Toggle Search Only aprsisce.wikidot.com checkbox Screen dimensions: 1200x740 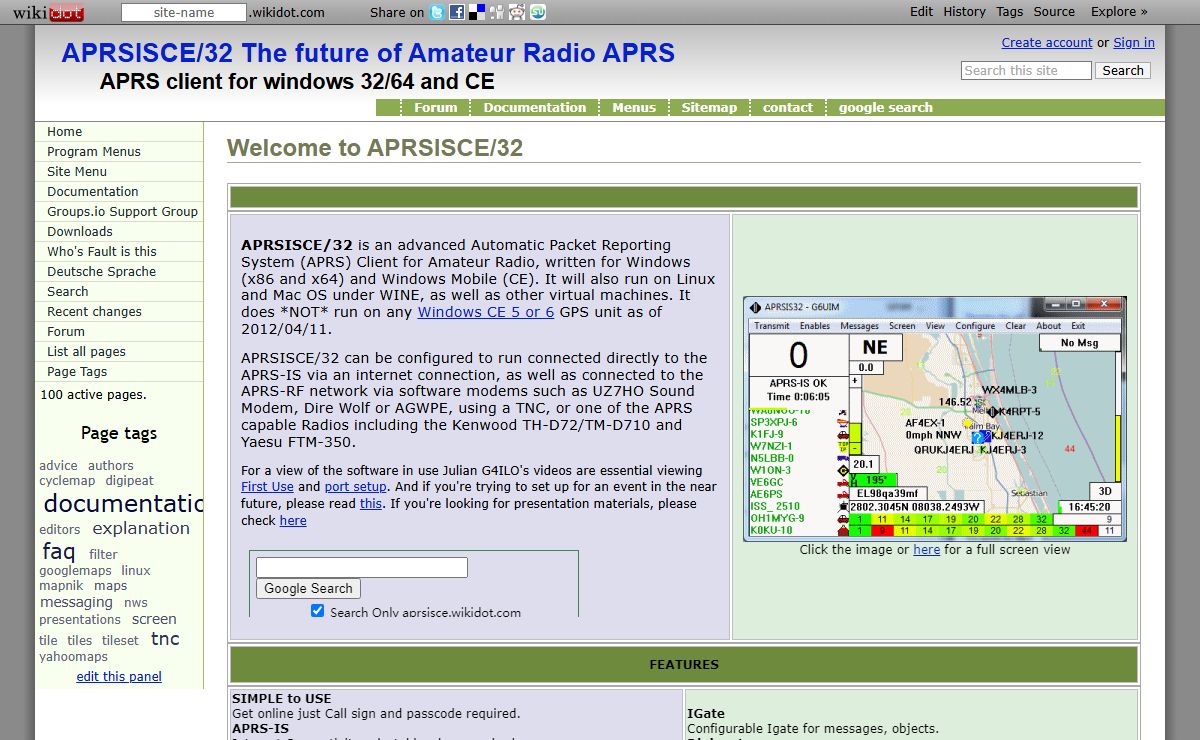tap(317, 611)
